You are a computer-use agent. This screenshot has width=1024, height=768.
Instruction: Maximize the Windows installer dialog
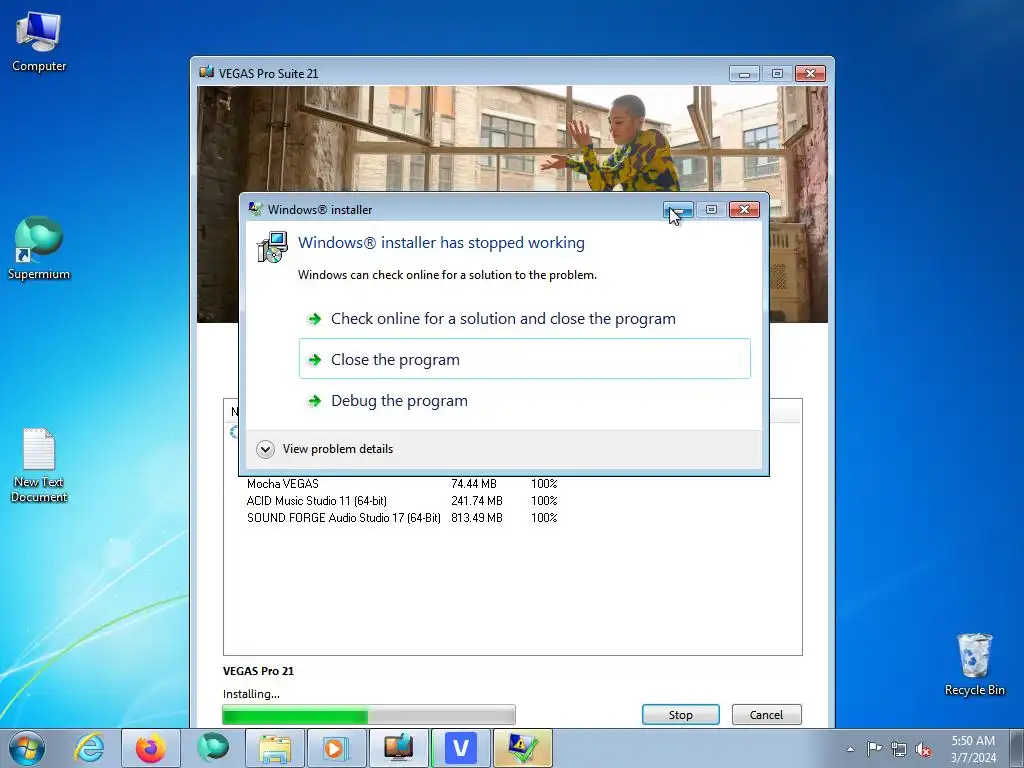tap(711, 210)
